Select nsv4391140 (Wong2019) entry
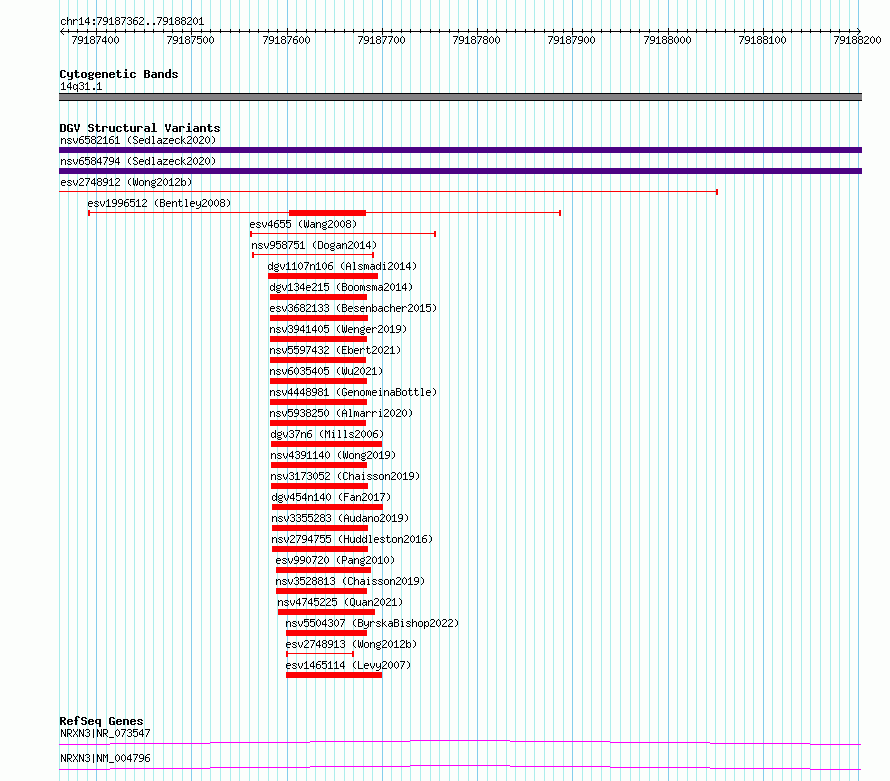The width and height of the screenshot is (890, 781). click(x=333, y=455)
